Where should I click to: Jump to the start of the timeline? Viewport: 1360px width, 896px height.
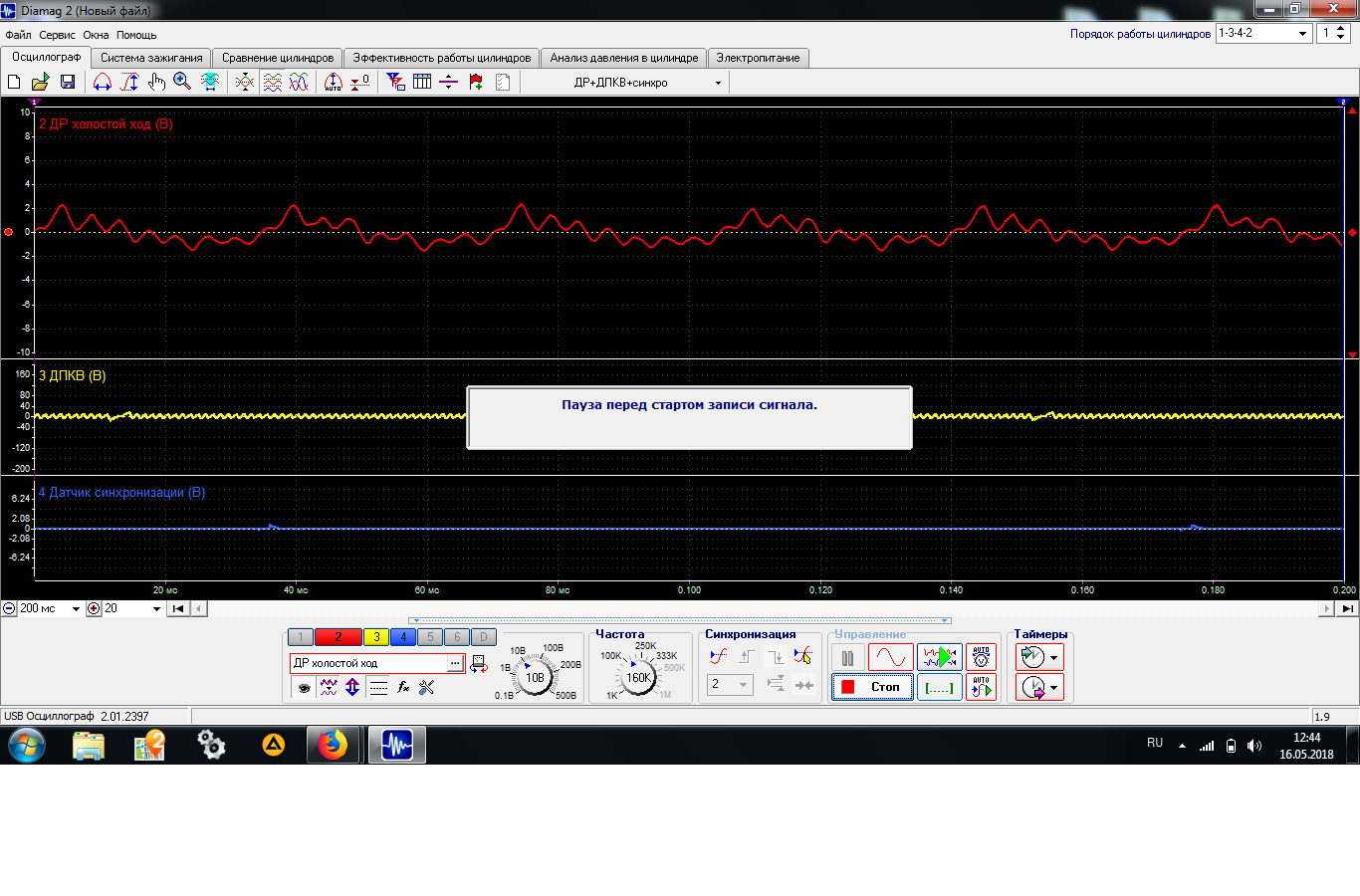pos(178,608)
